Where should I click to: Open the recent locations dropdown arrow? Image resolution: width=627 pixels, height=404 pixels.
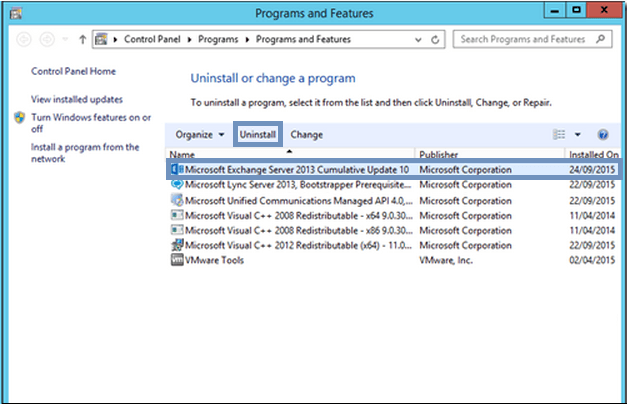[x=65, y=39]
